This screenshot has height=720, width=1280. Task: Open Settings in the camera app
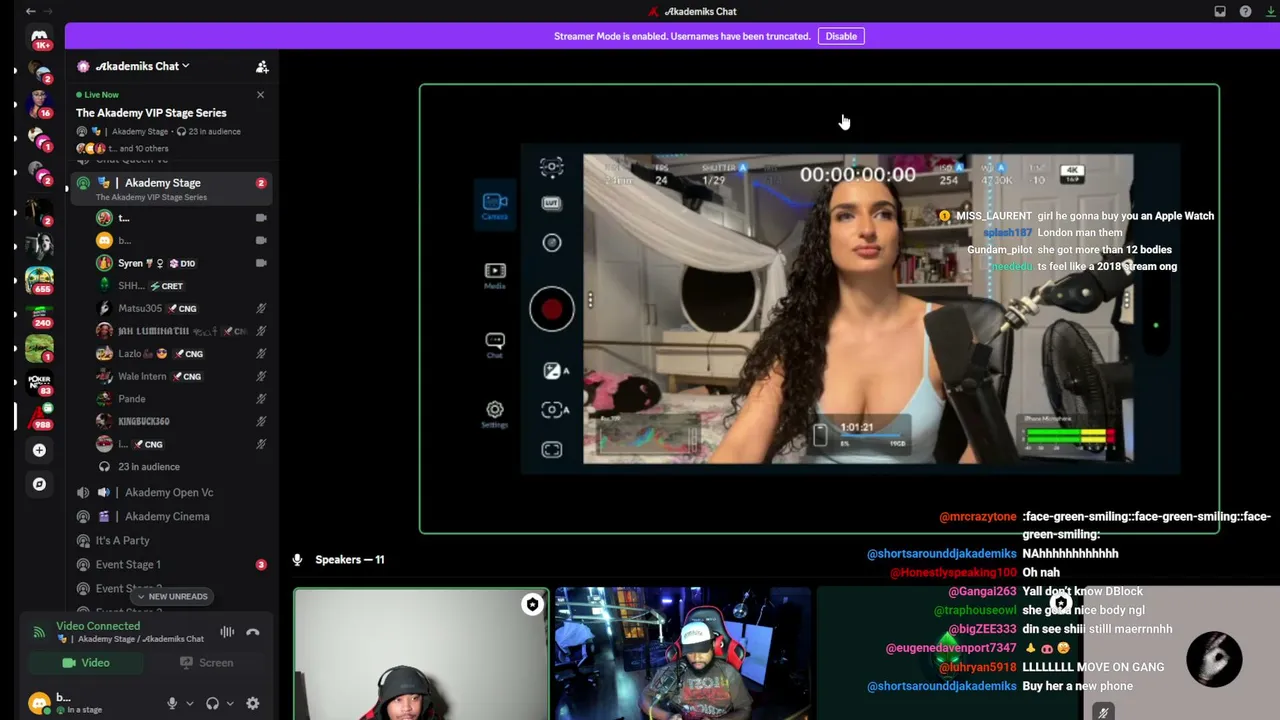coord(495,413)
